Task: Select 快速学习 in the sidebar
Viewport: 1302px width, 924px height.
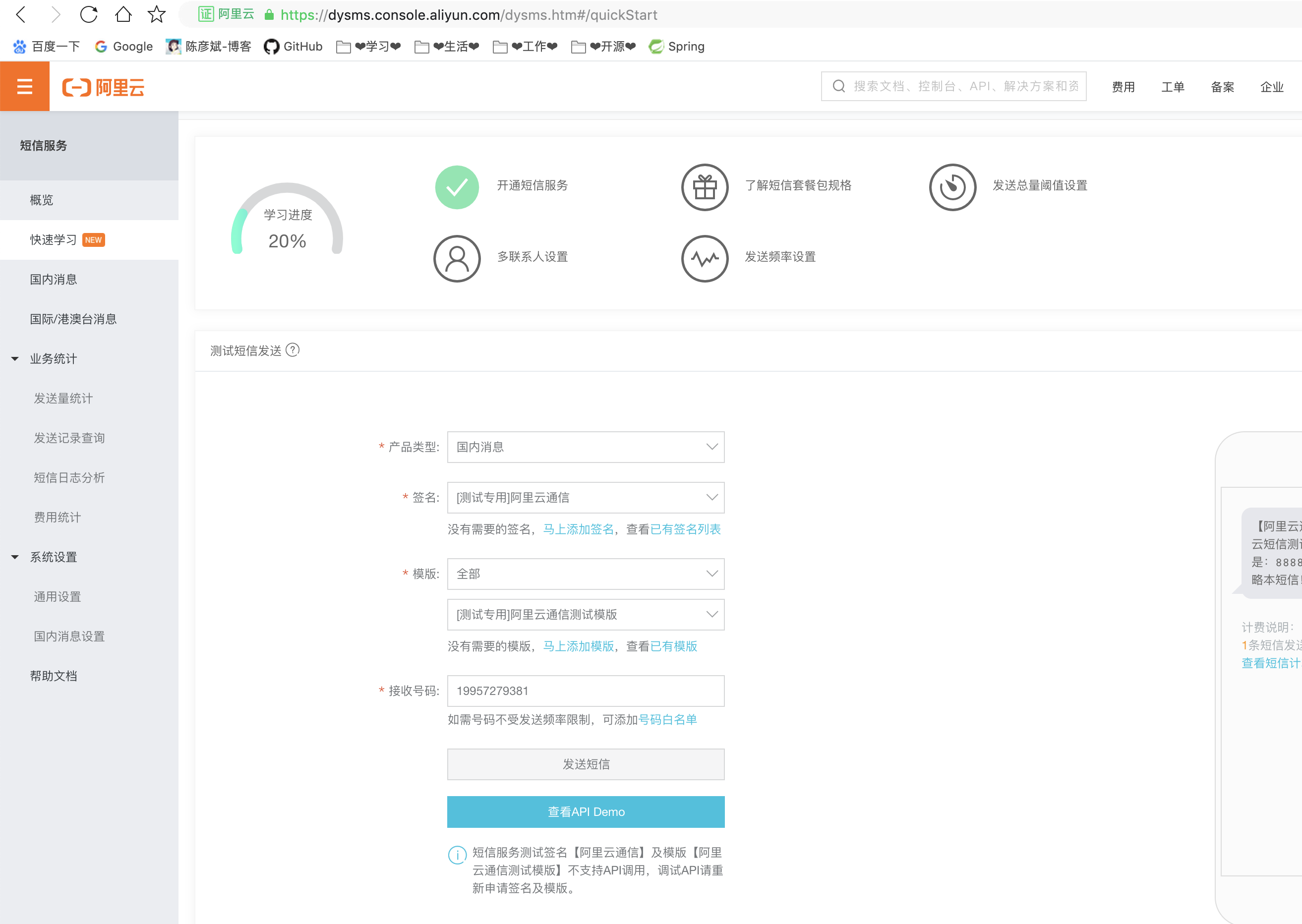Action: [x=89, y=239]
